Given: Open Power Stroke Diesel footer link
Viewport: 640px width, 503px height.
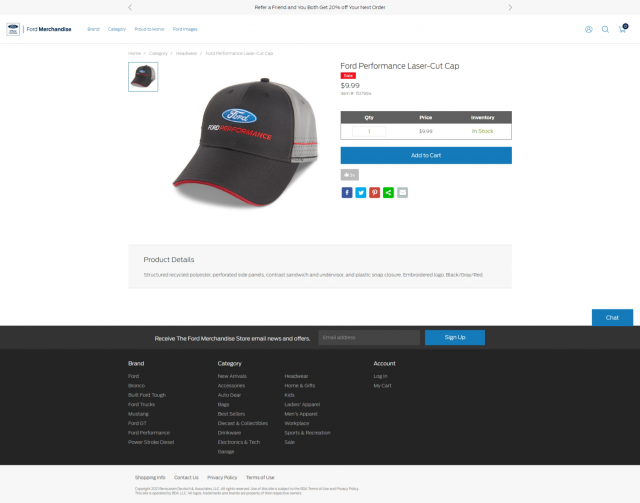Looking at the screenshot, I should 151,442.
